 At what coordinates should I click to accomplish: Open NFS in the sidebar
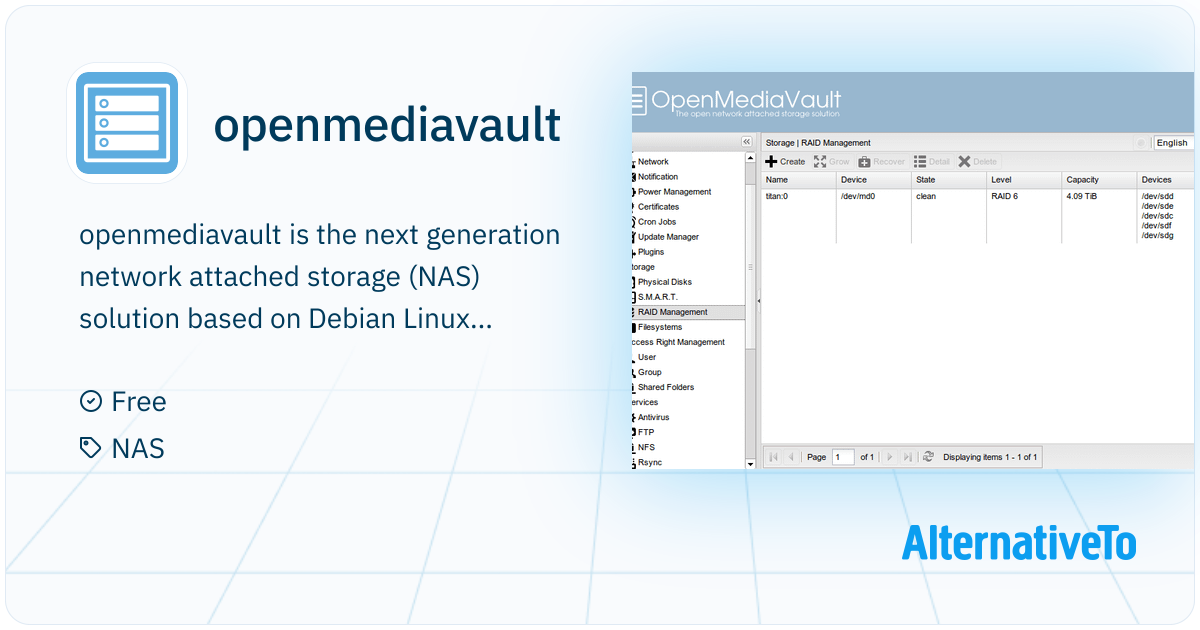[x=646, y=447]
